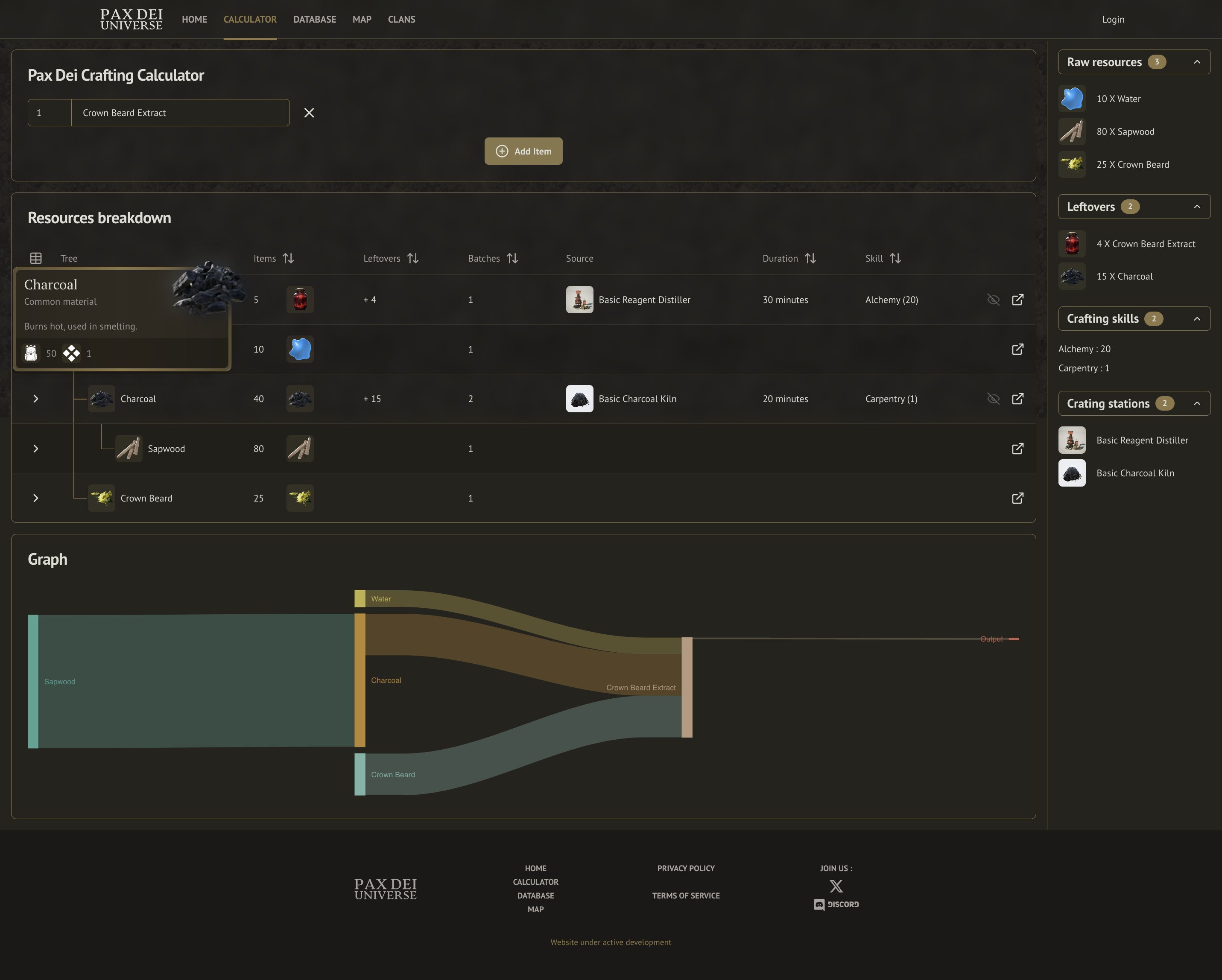Click the Add Item button
1222x980 pixels.
[523, 151]
